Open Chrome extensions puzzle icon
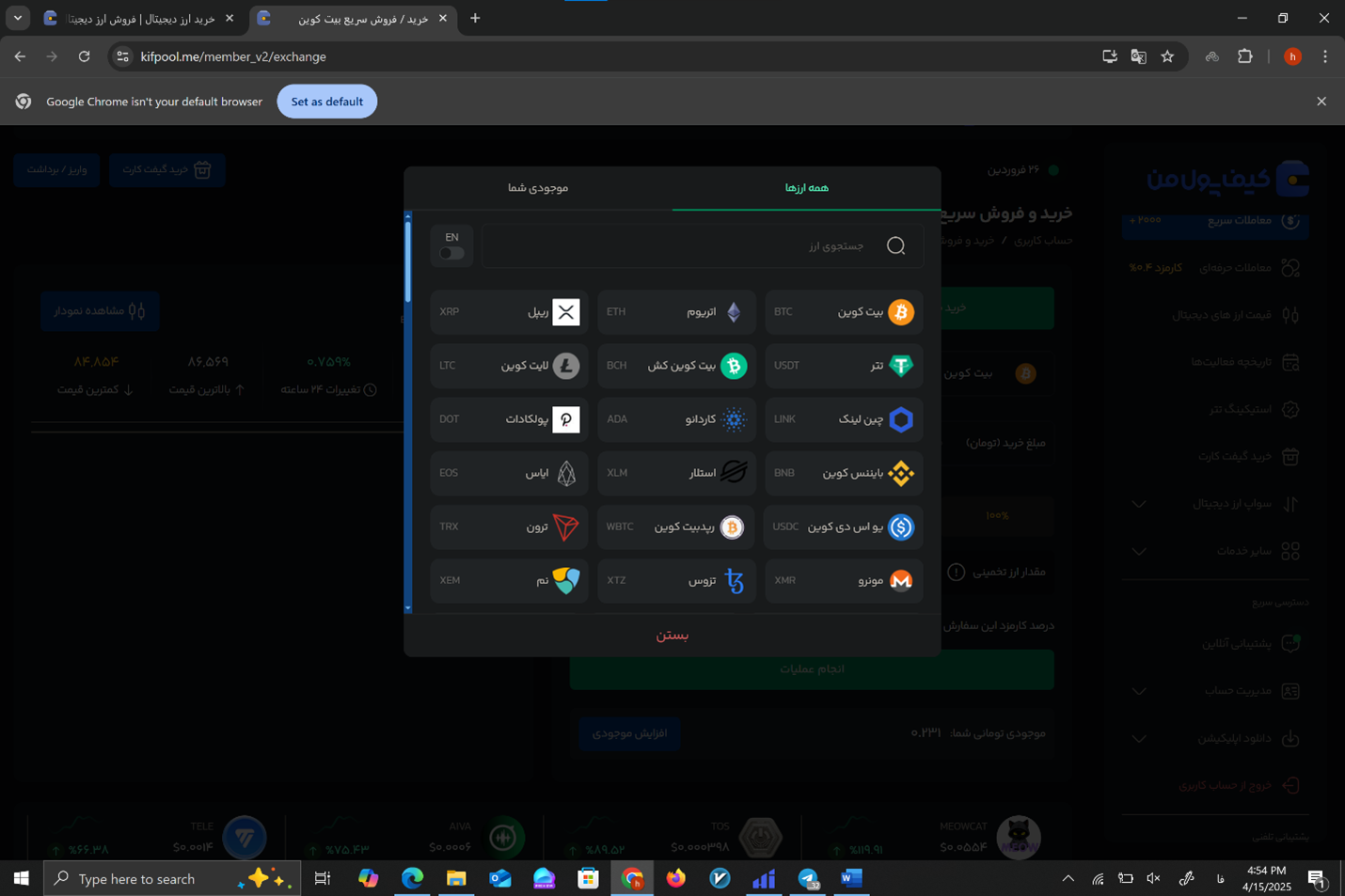Viewport: 1345px width, 896px height. pyautogui.click(x=1245, y=56)
